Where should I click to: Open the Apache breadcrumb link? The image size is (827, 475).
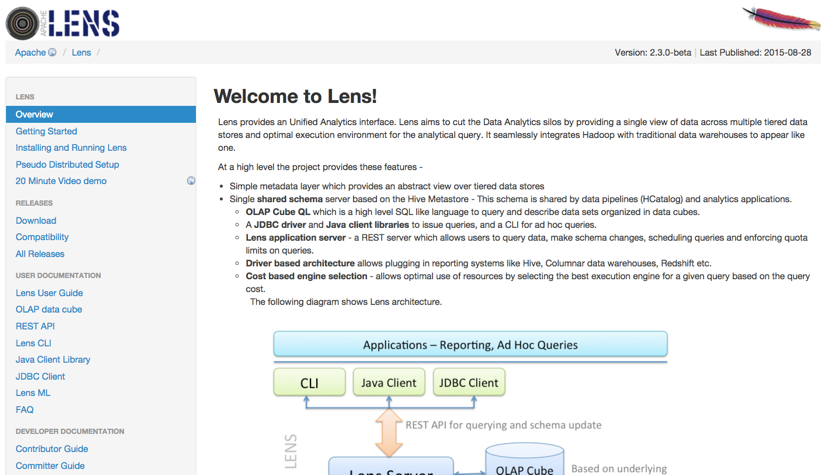pos(30,53)
